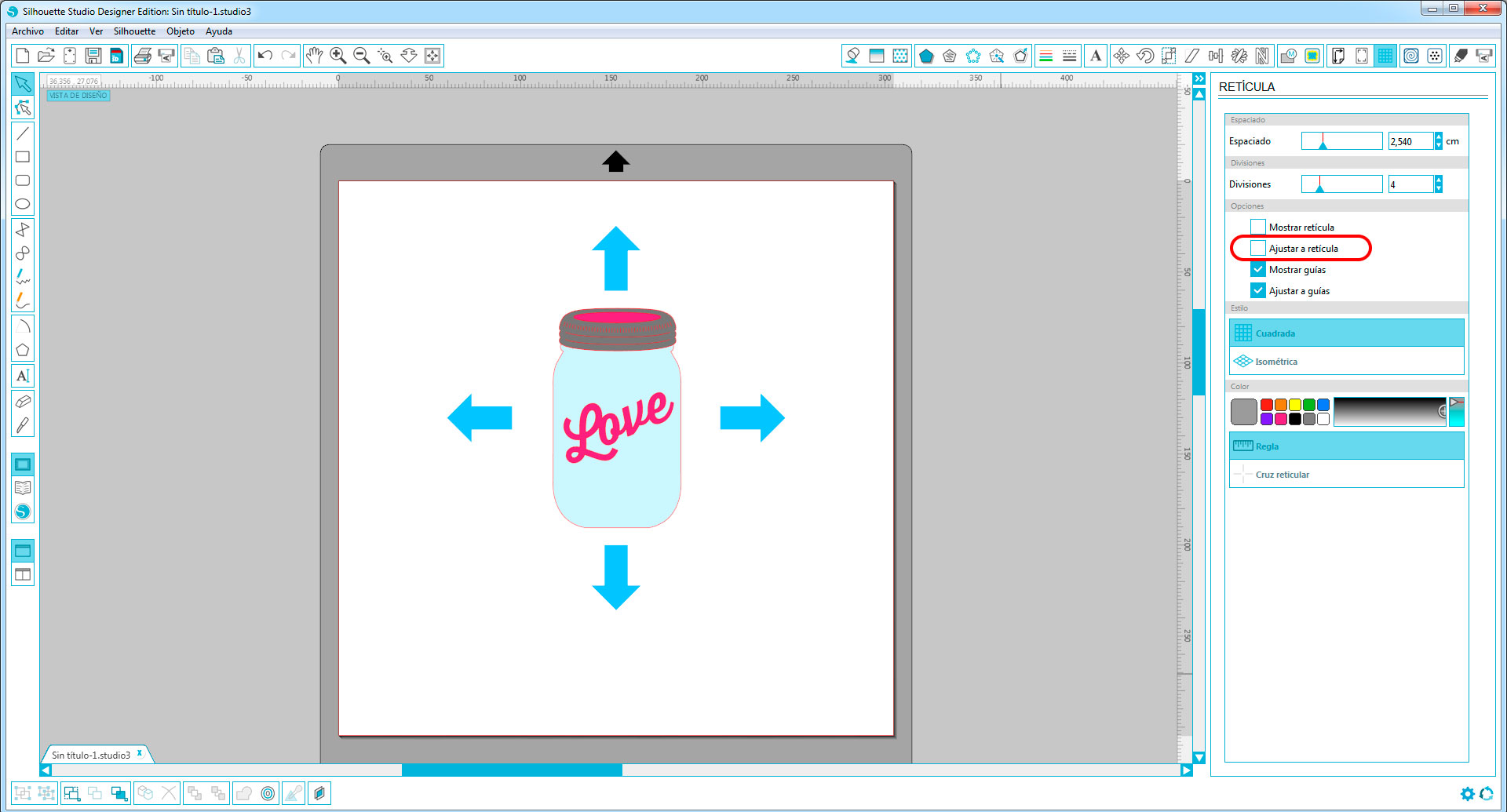Select the Rectangle drawing tool
This screenshot has height=812, width=1507.
pyautogui.click(x=23, y=157)
